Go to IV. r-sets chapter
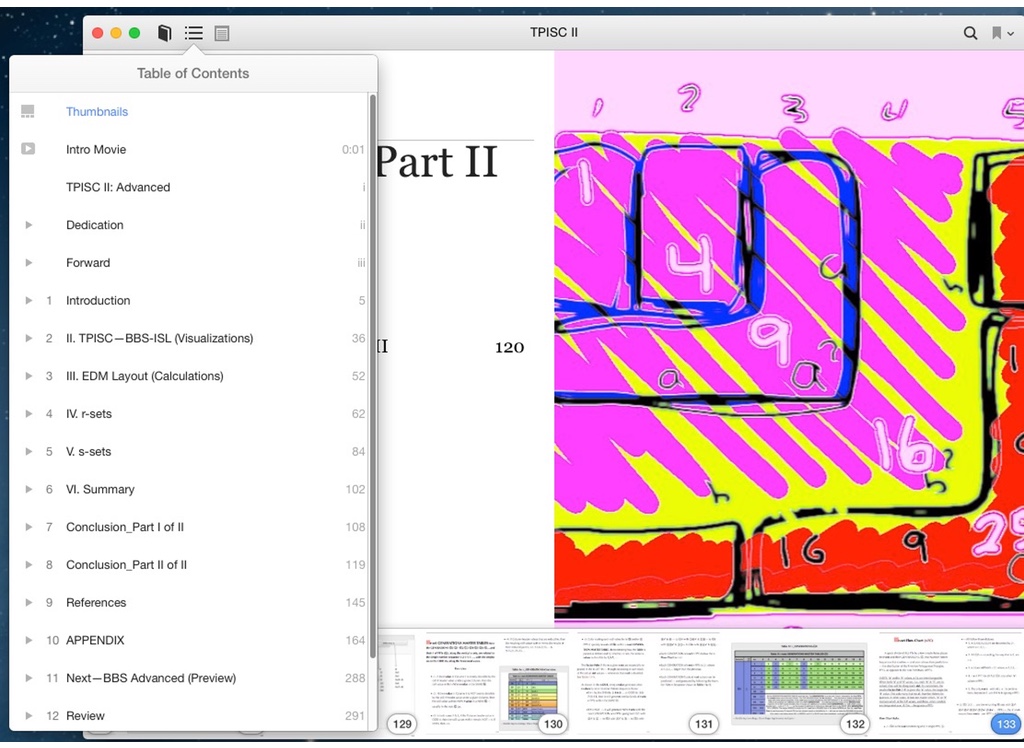 tap(89, 414)
